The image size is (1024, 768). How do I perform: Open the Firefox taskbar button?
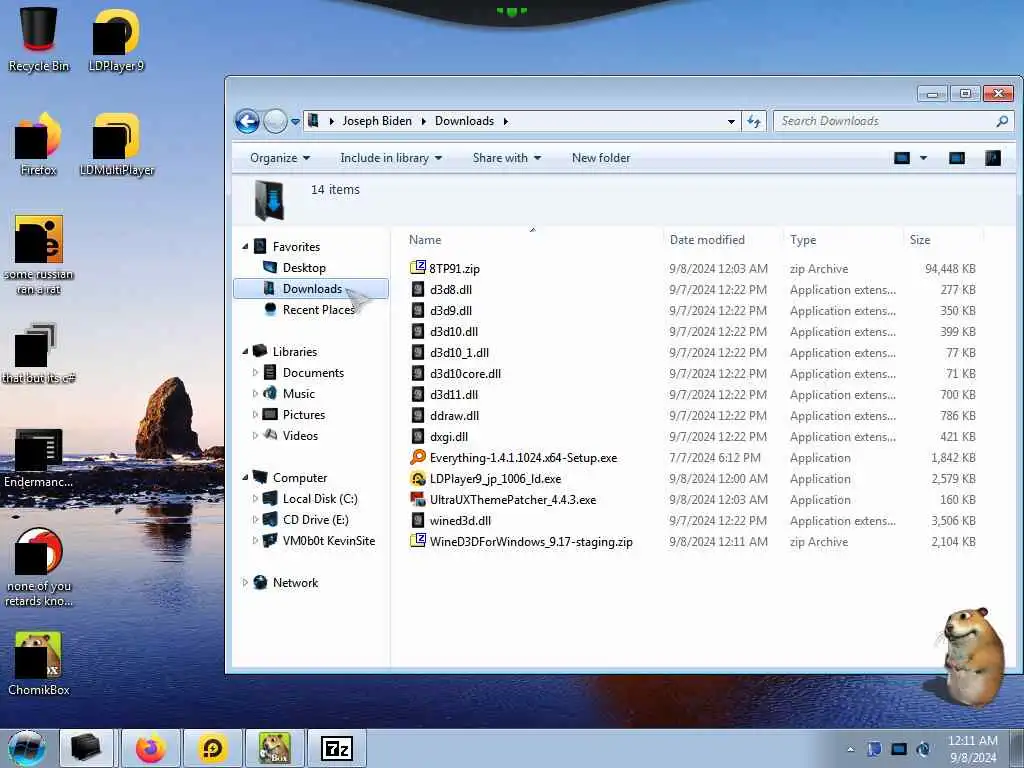(151, 748)
